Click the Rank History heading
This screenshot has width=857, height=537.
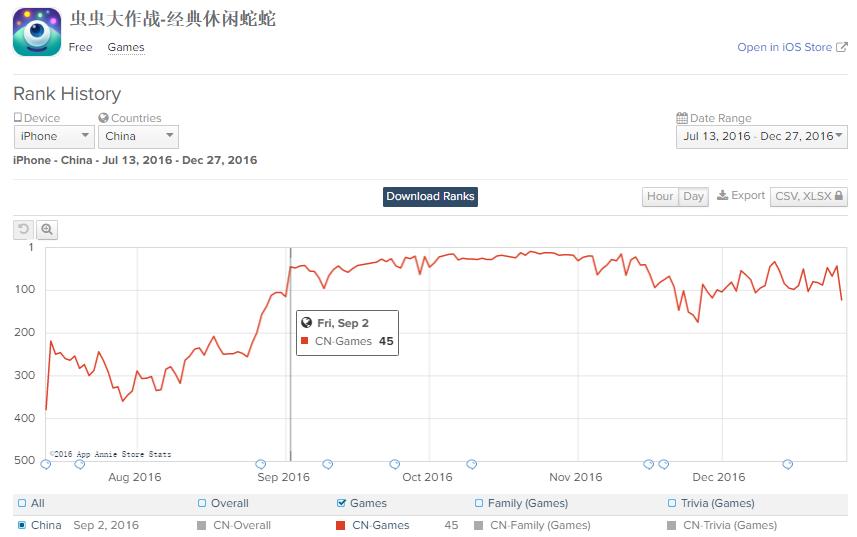coord(67,94)
